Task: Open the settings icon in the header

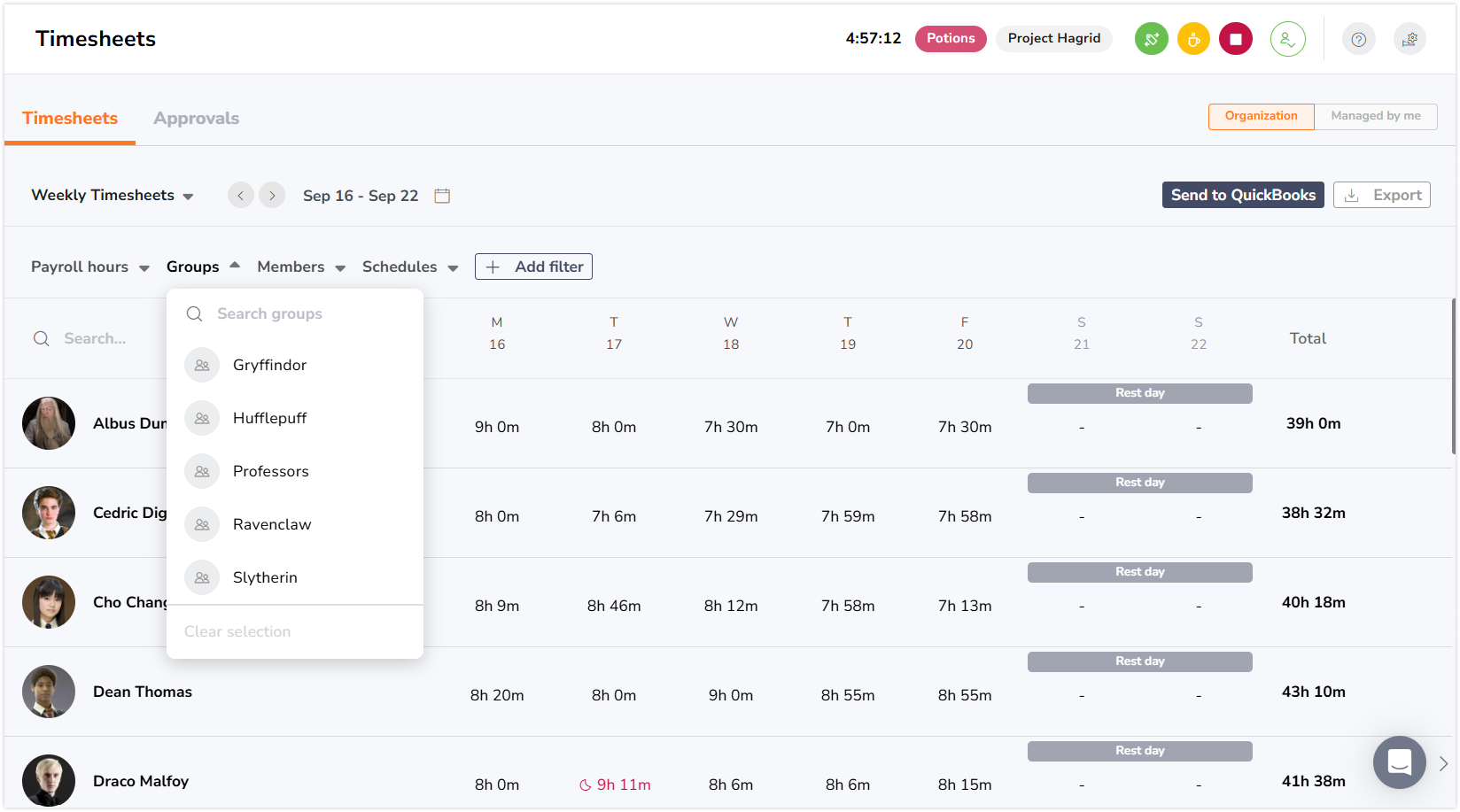Action: tap(1410, 39)
